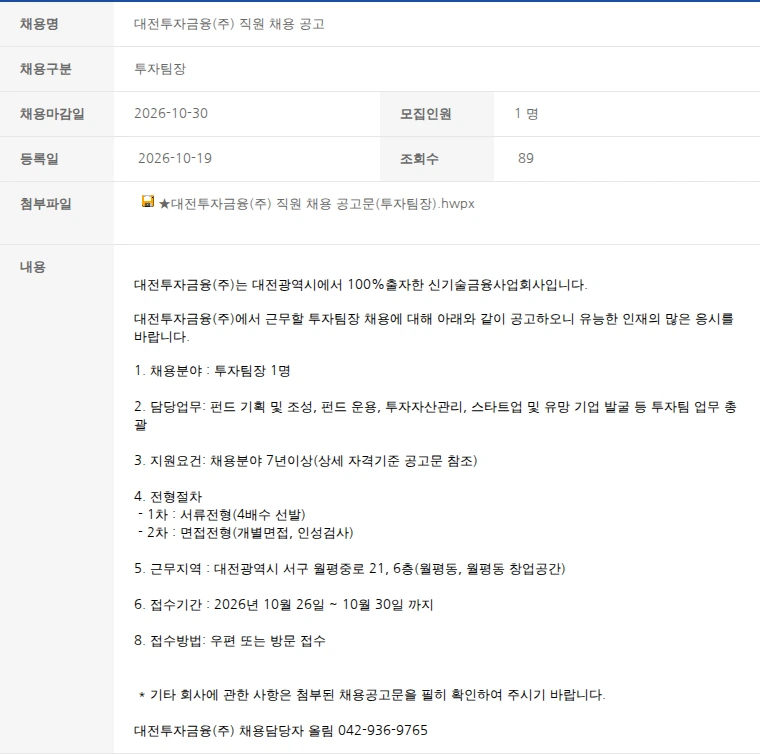760x754 pixels.
Task: Click the contact phone number 042-936-9765
Action: coord(383,730)
